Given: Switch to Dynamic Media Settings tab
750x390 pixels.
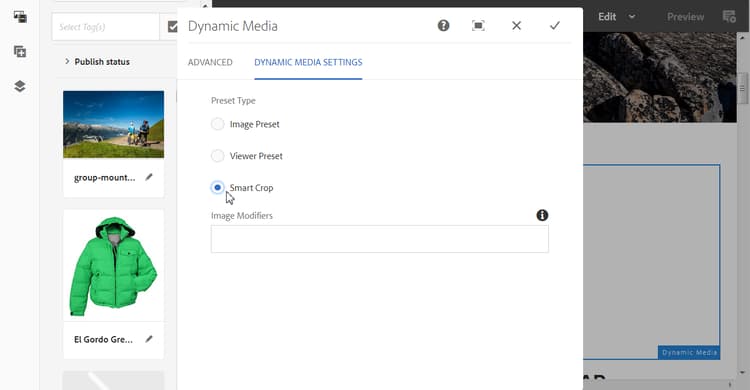Looking at the screenshot, I should click(x=308, y=62).
